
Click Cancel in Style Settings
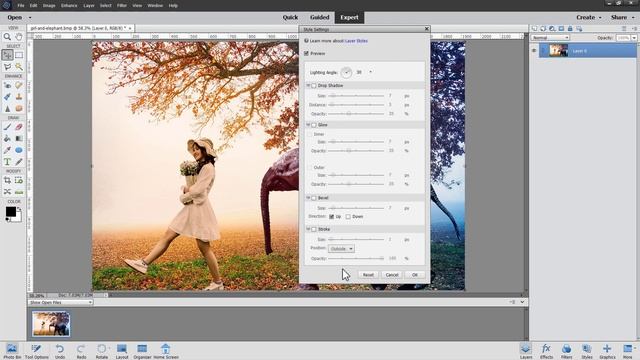tap(392, 275)
